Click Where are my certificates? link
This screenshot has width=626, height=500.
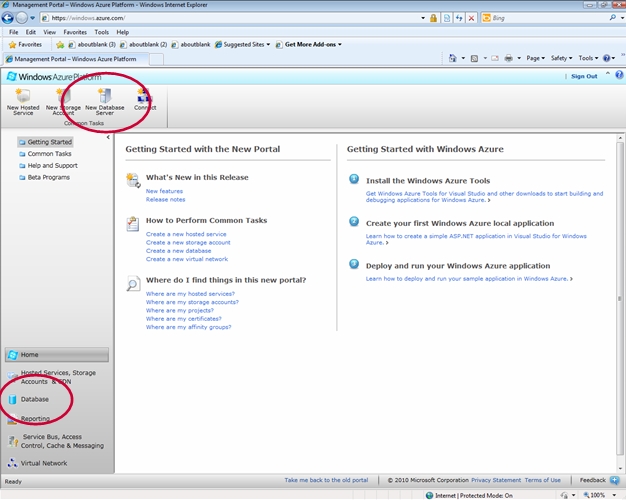pos(184,319)
